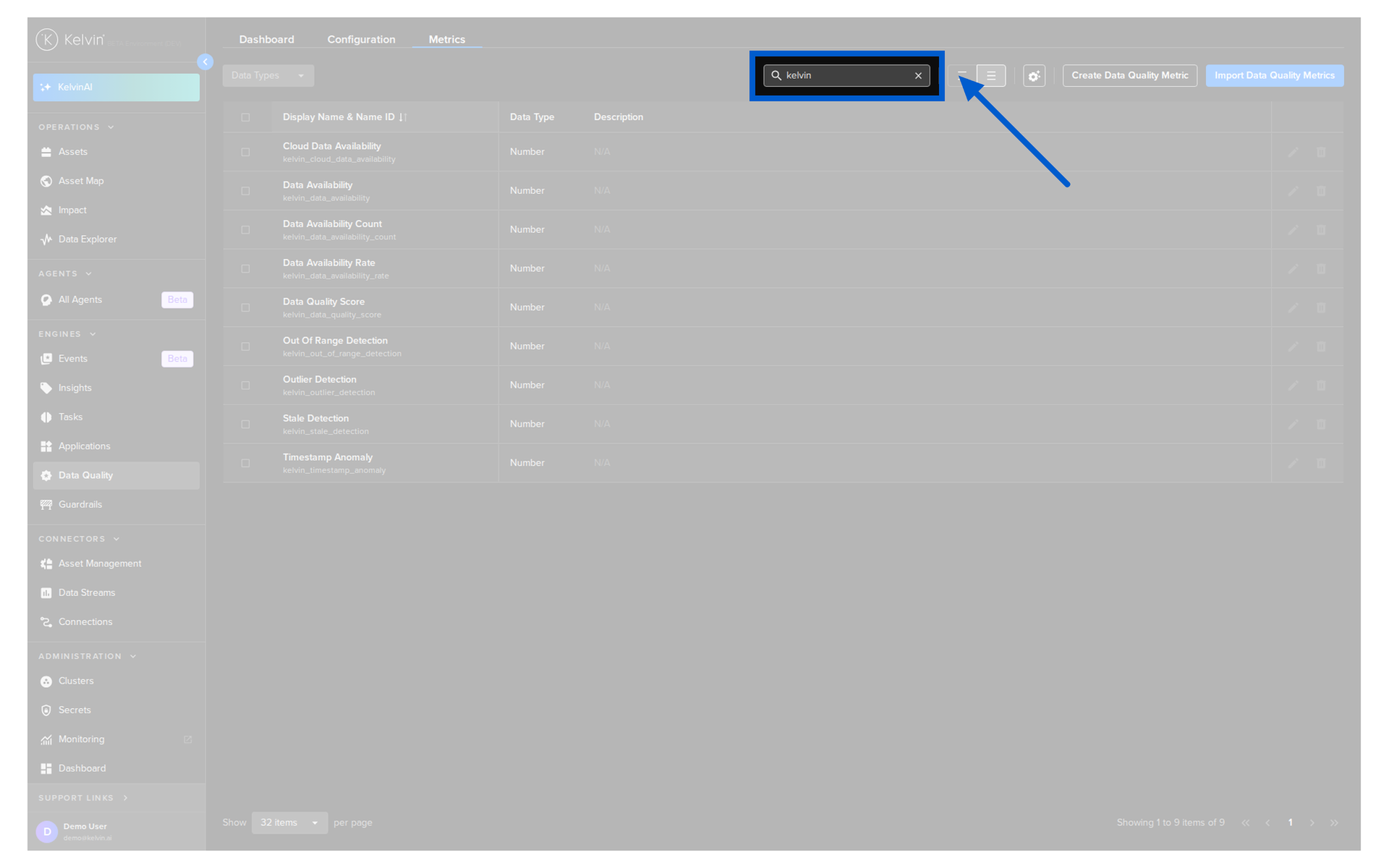Viewport: 1389px width, 868px height.
Task: Select the Outlier Detection row checkbox
Action: pyautogui.click(x=245, y=386)
